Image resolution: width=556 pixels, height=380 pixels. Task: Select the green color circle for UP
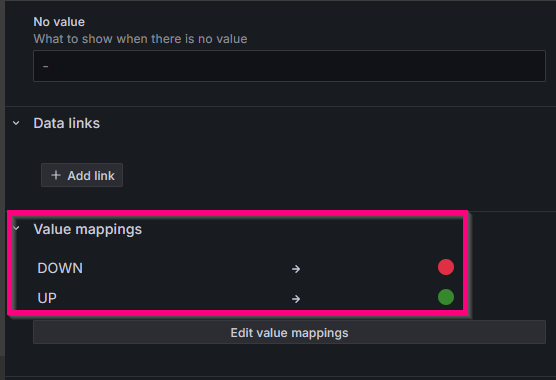click(x=446, y=297)
